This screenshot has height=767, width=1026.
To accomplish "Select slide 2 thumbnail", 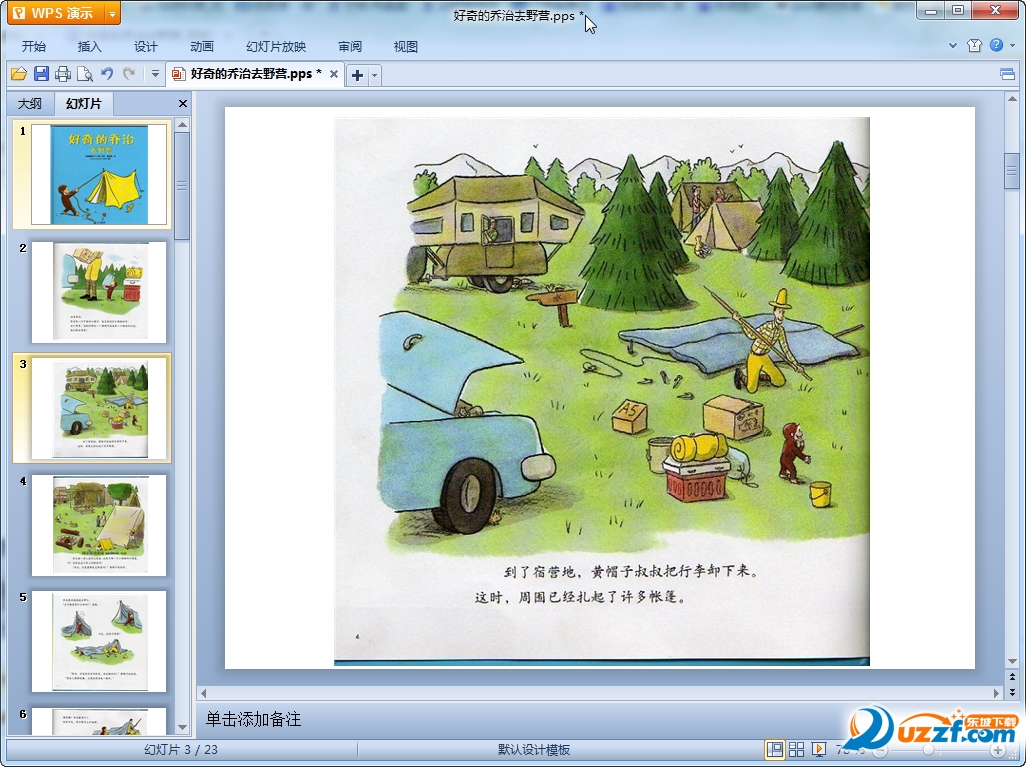I will point(99,292).
